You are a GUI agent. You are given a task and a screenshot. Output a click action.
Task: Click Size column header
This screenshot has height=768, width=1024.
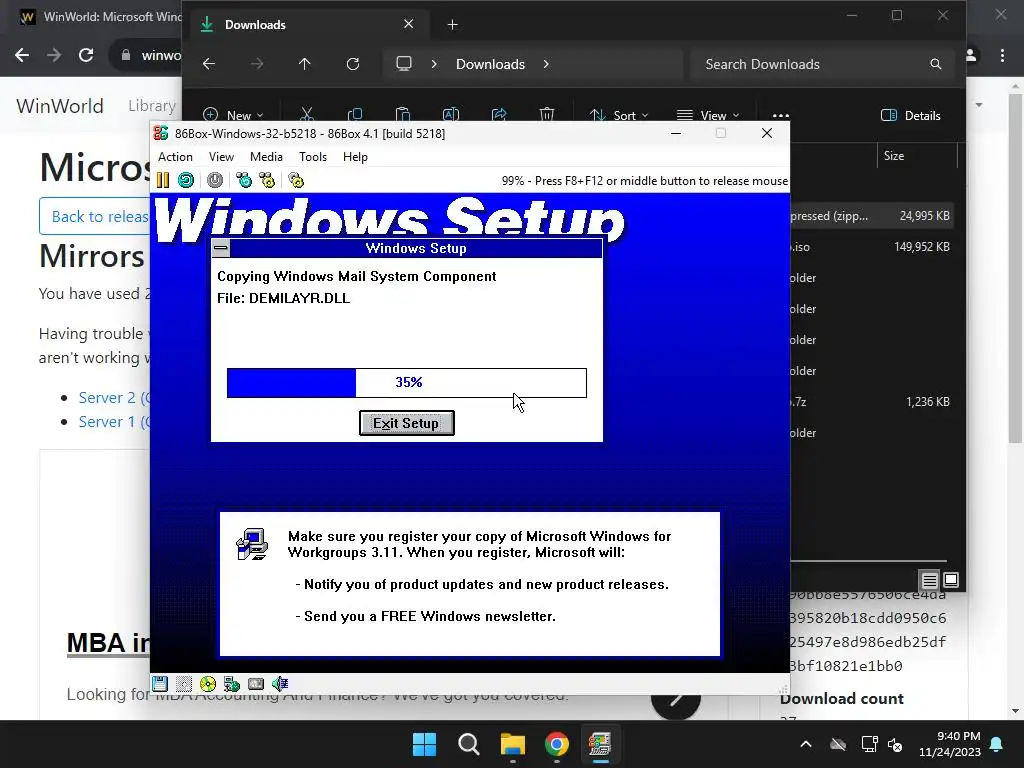(x=917, y=155)
